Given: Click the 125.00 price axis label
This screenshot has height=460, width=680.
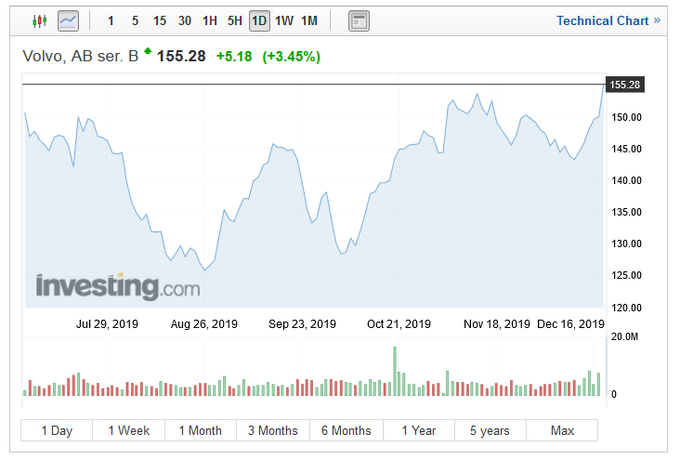Looking at the screenshot, I should click(x=627, y=275).
